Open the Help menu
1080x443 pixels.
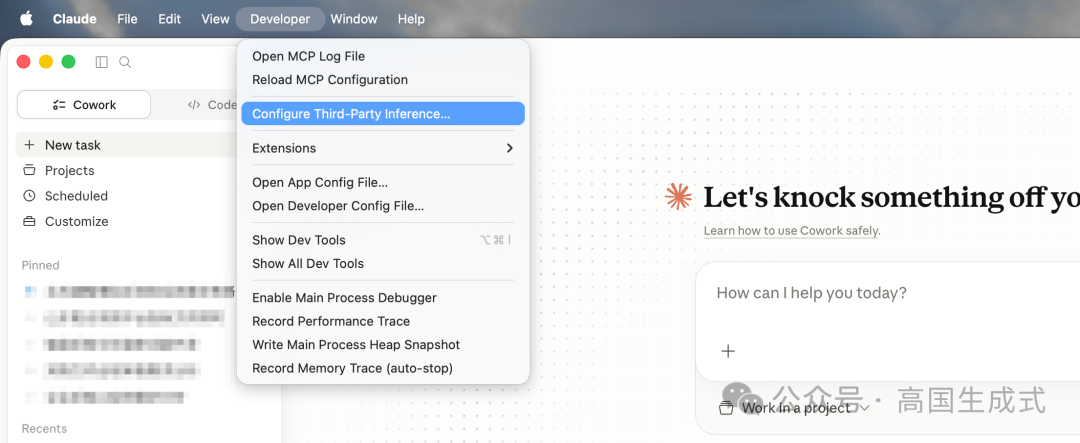[411, 19]
